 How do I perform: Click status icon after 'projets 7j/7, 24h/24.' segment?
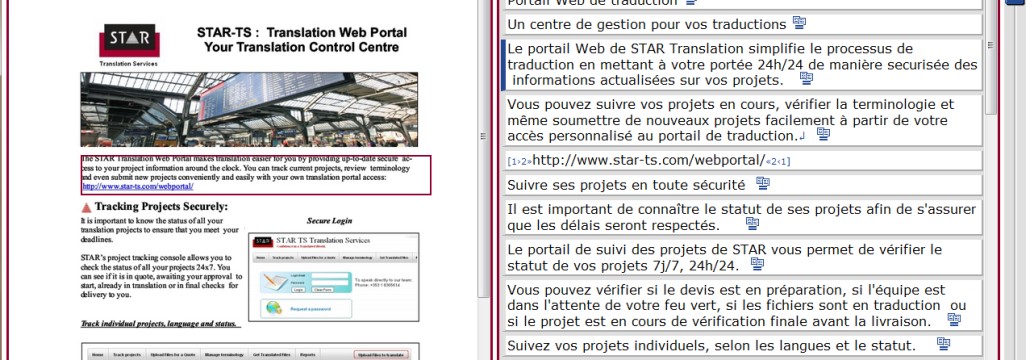point(757,264)
